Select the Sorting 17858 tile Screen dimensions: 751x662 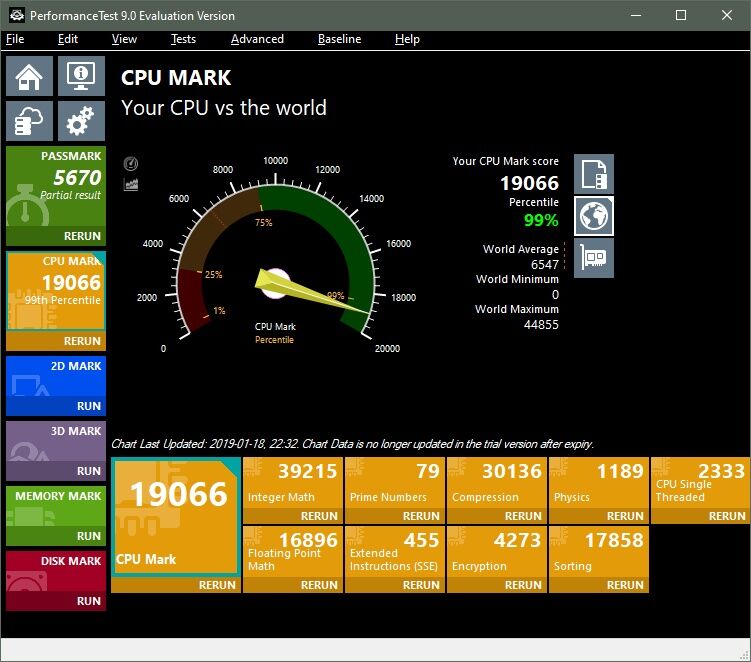(x=599, y=552)
